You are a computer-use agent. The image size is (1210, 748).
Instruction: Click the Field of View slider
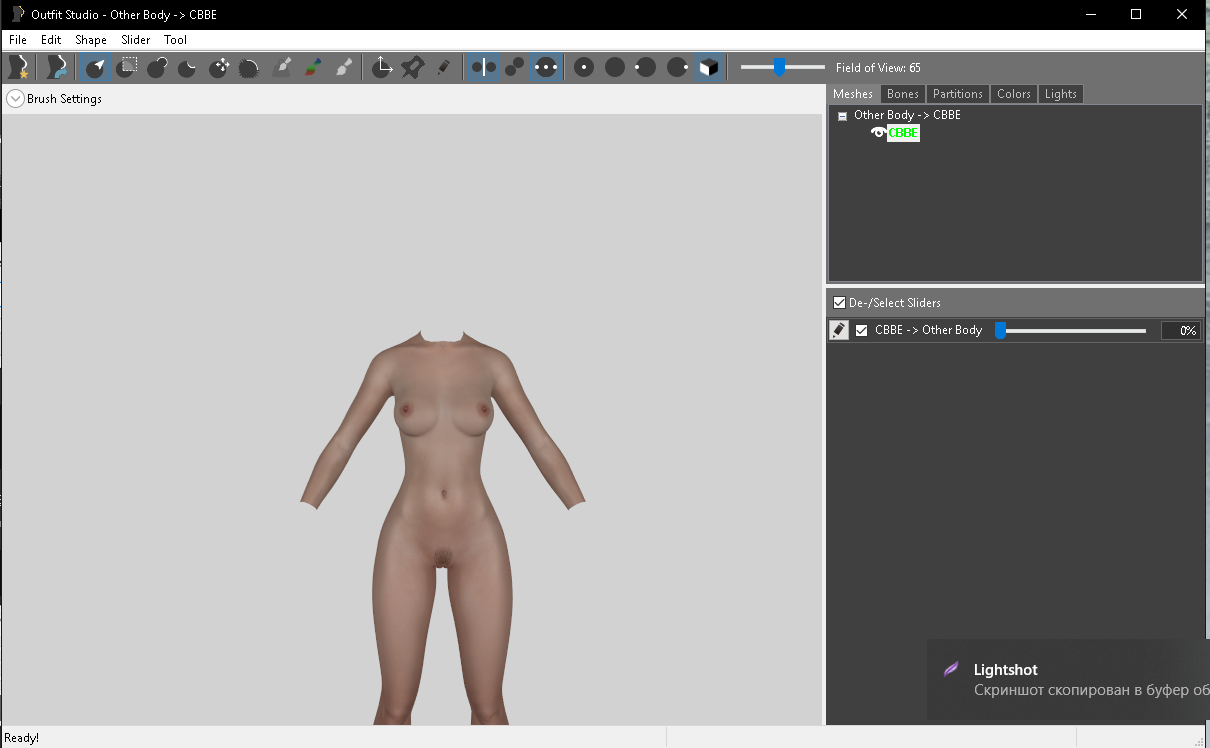(780, 67)
